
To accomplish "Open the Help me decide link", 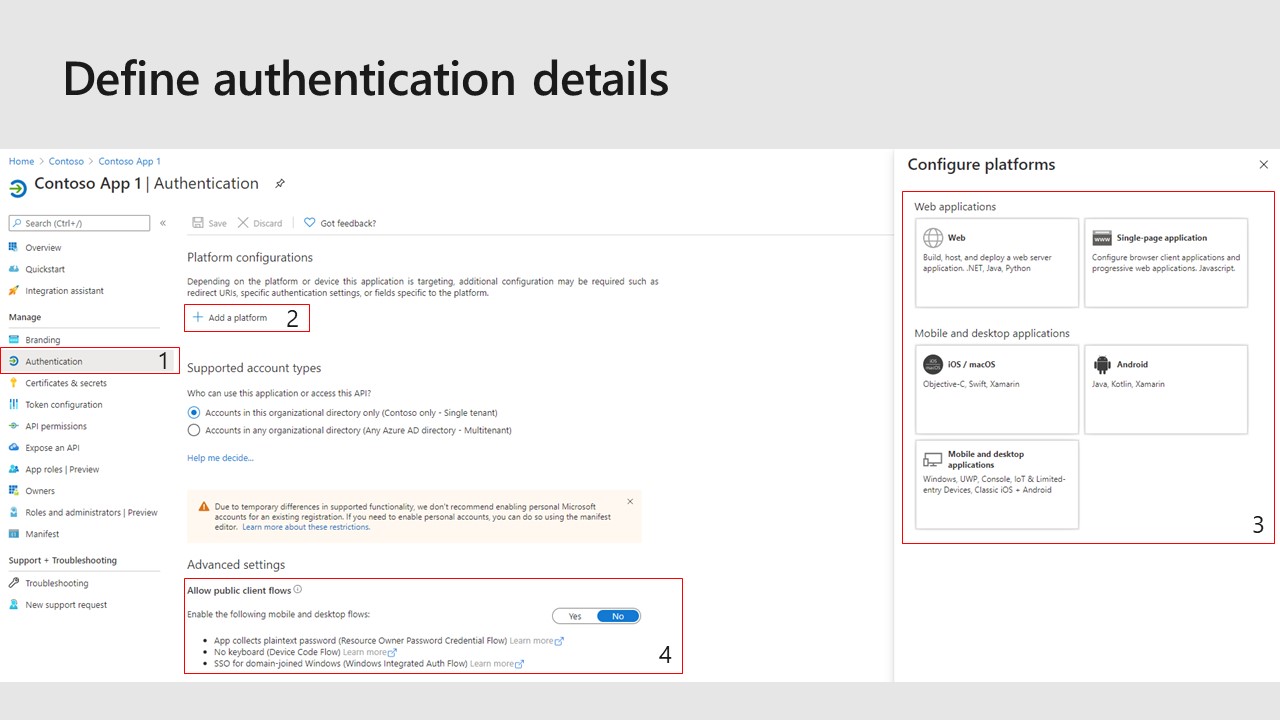I will click(x=220, y=458).
